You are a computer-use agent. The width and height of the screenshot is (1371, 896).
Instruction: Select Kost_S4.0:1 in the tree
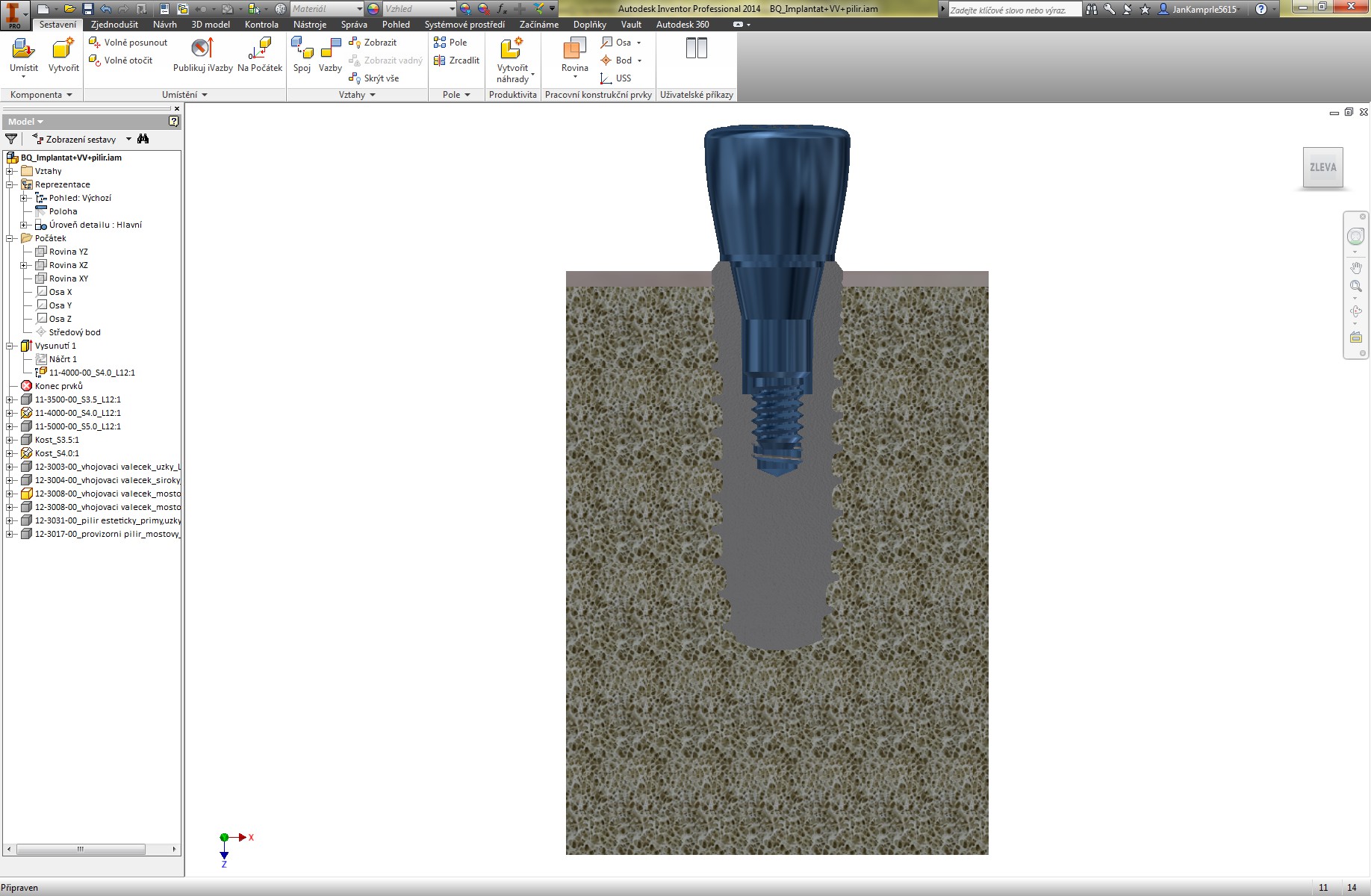point(50,453)
